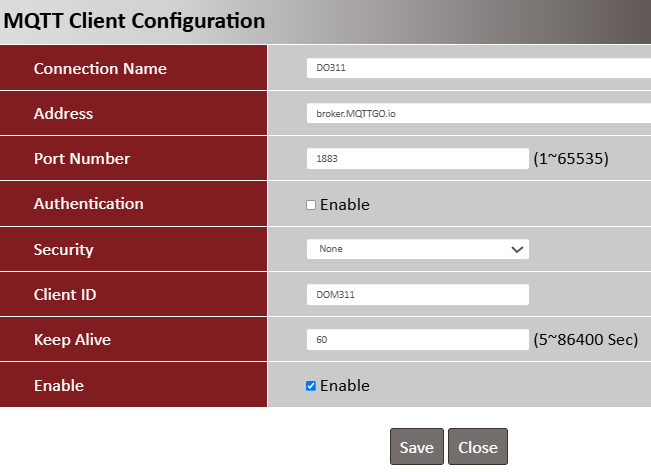Focus the Address field containing broker.MQTTGO.io
Viewport: 651px width, 472px height.
pos(478,114)
